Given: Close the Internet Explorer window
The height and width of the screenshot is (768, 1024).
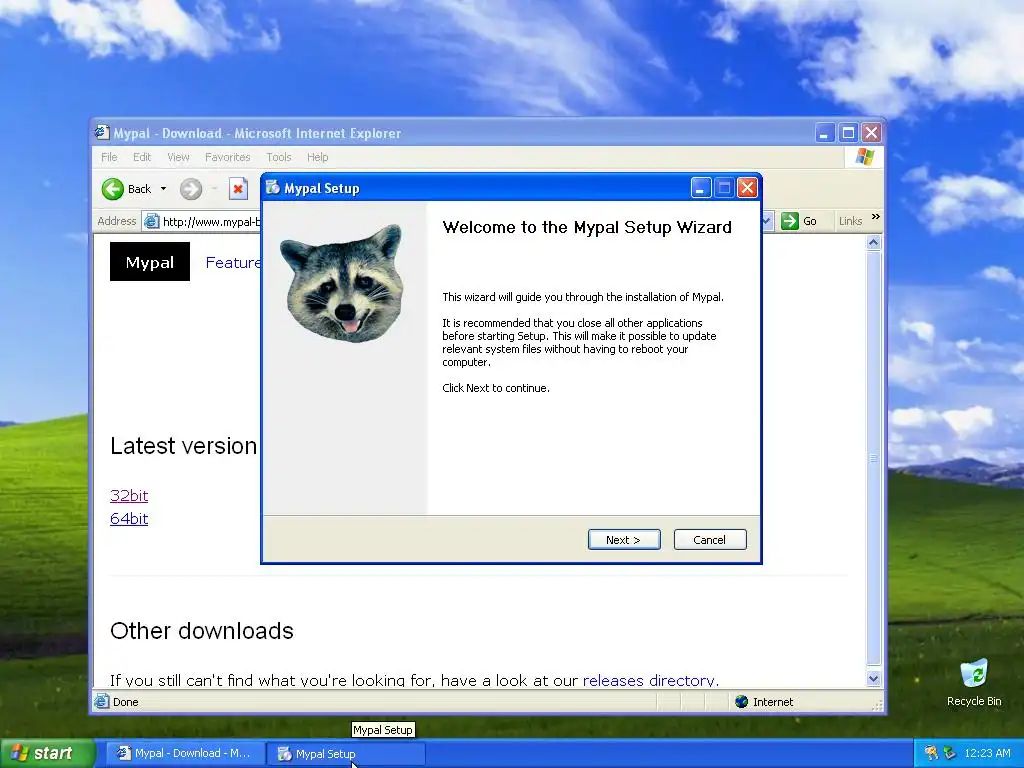Looking at the screenshot, I should pos(871,133).
